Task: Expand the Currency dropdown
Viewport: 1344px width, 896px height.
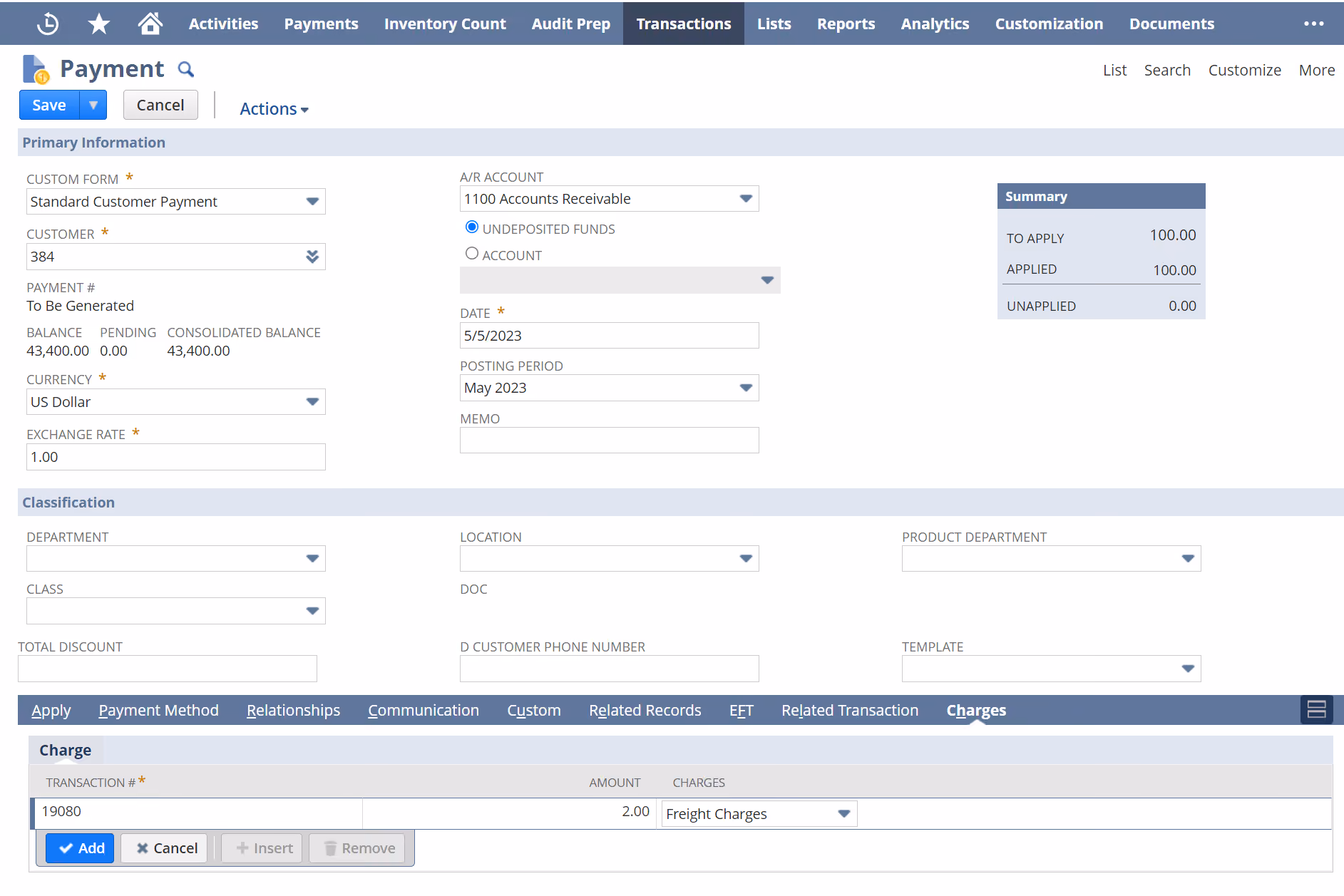Action: tap(312, 402)
